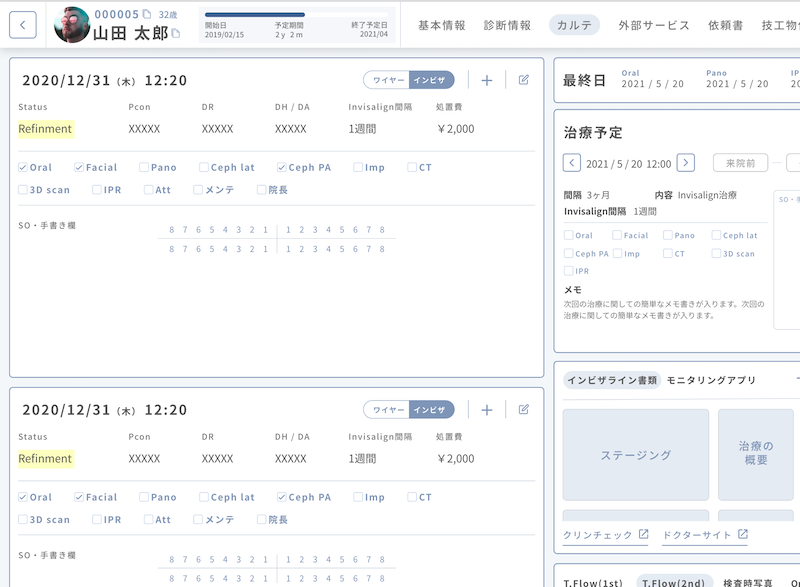Copy patient ID 000005 with copy icon
The image size is (800, 587).
tap(146, 14)
